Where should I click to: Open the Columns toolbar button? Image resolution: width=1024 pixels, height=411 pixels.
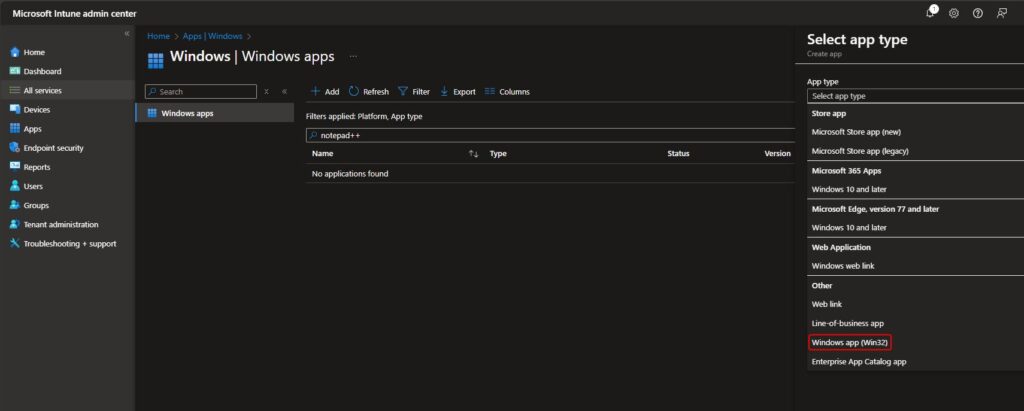coord(507,91)
